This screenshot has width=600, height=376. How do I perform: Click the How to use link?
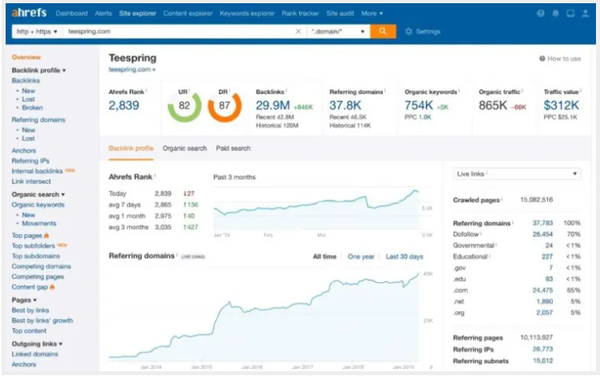[x=560, y=59]
